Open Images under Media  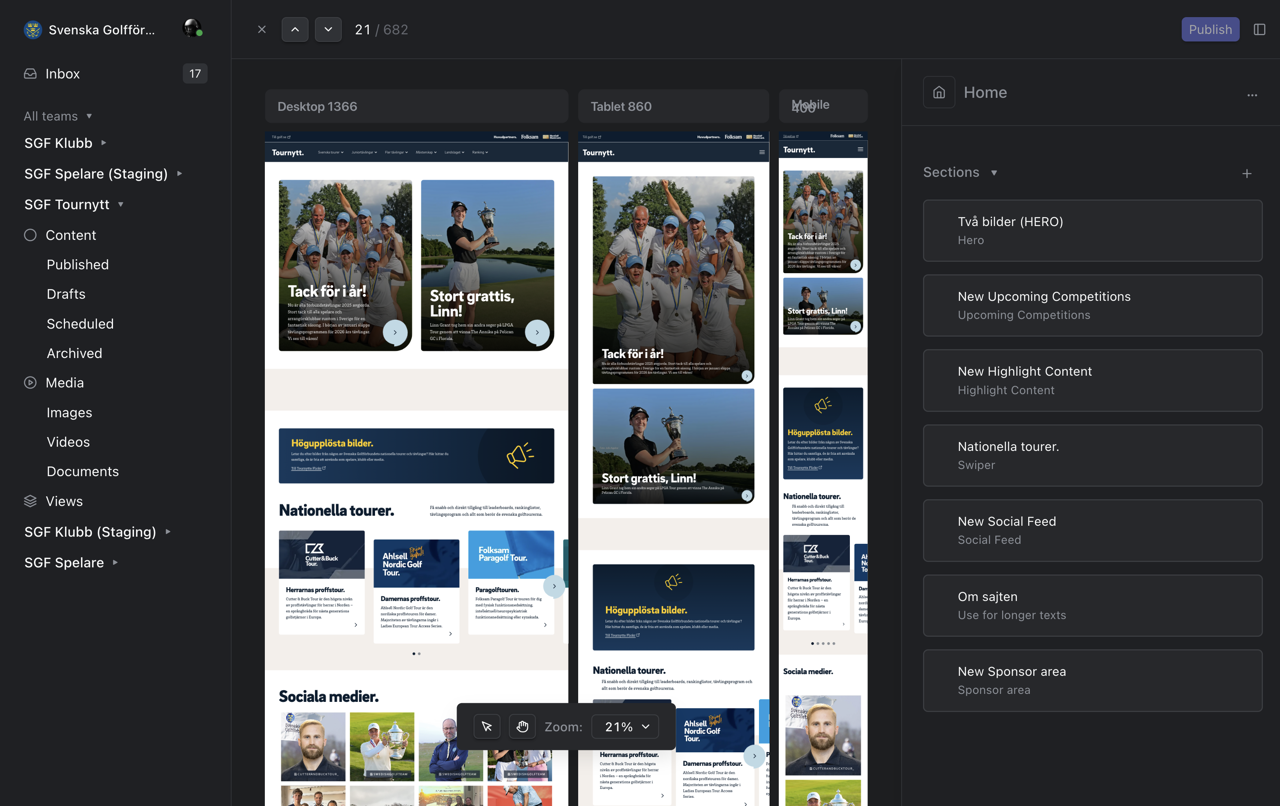[69, 412]
